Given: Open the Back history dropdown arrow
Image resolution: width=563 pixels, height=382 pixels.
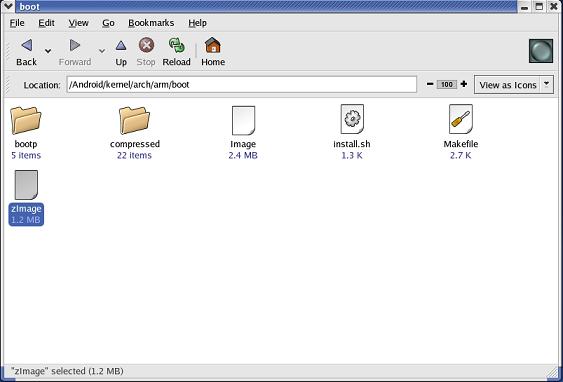Looking at the screenshot, I should 48,51.
